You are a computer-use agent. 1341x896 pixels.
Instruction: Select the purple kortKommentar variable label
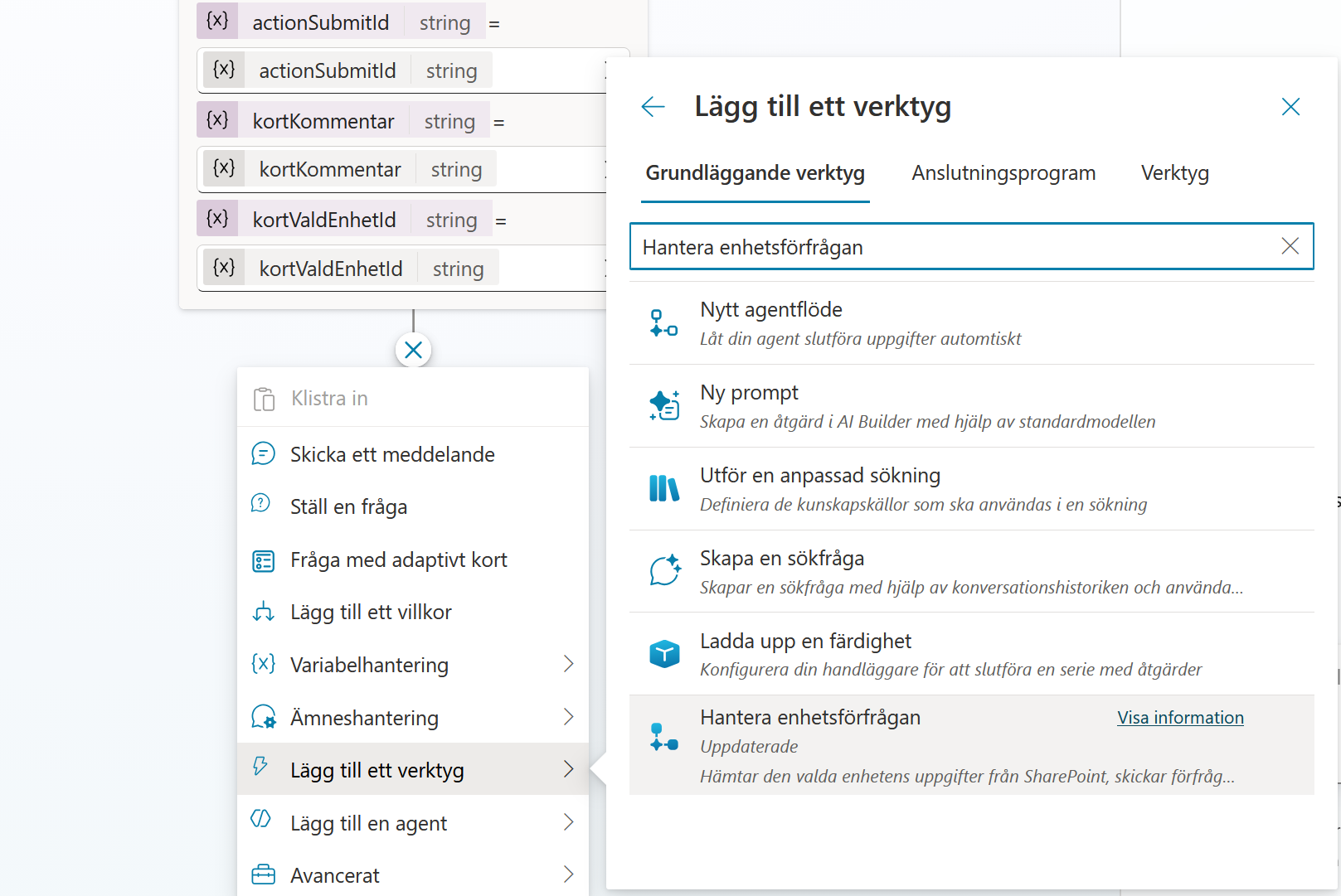343,121
